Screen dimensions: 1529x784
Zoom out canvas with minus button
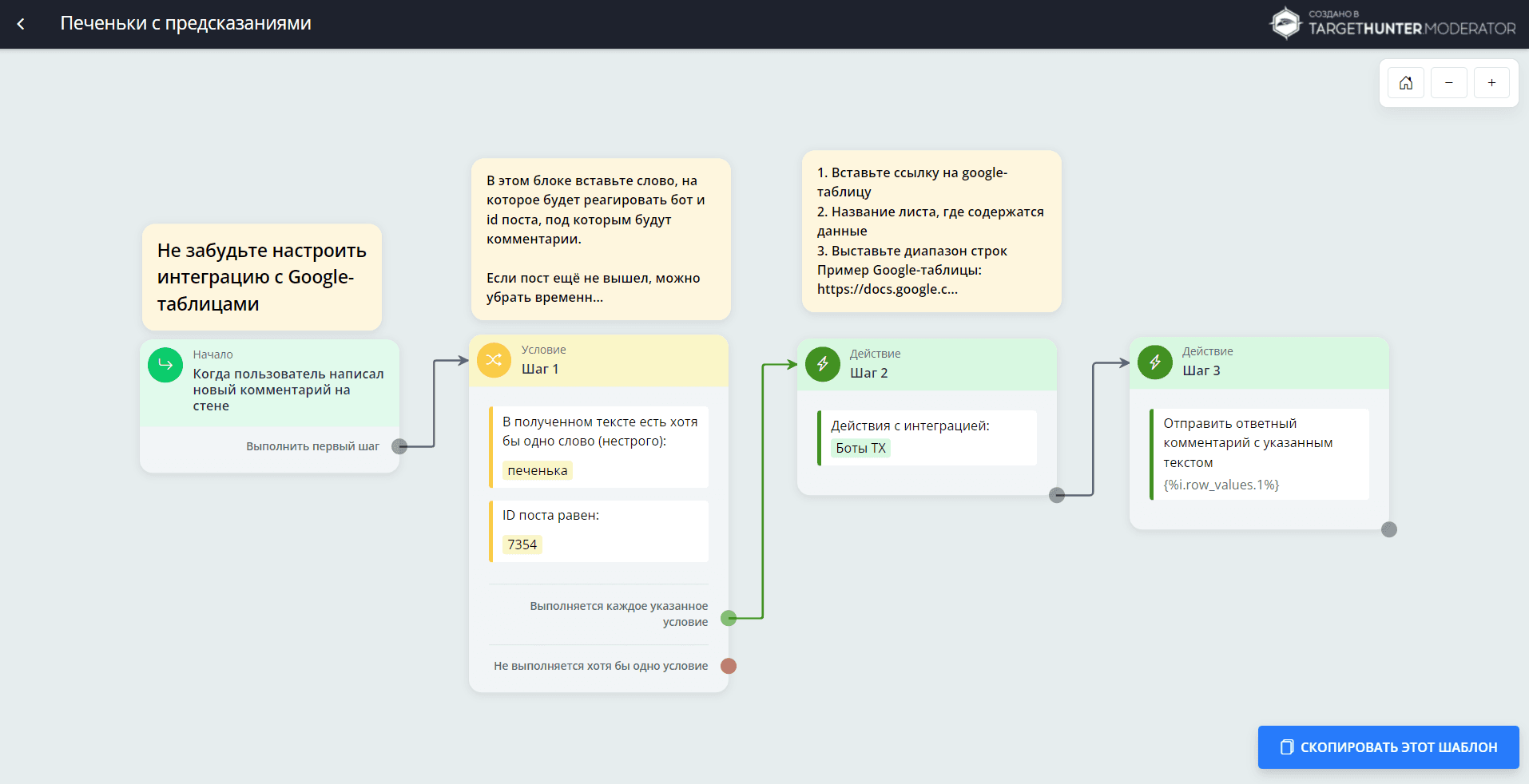(x=1448, y=83)
